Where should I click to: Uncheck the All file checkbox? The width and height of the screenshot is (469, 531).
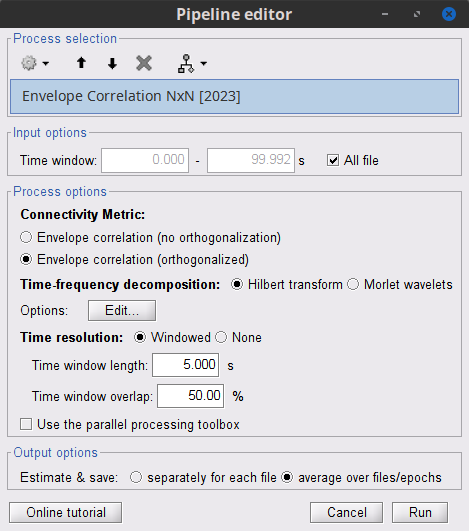333,160
